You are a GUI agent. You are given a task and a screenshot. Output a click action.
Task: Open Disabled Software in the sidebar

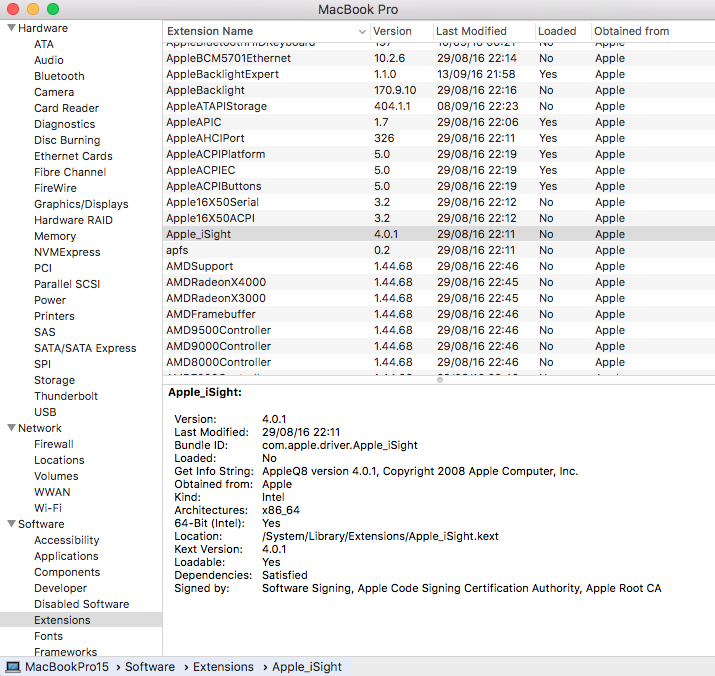[x=82, y=604]
